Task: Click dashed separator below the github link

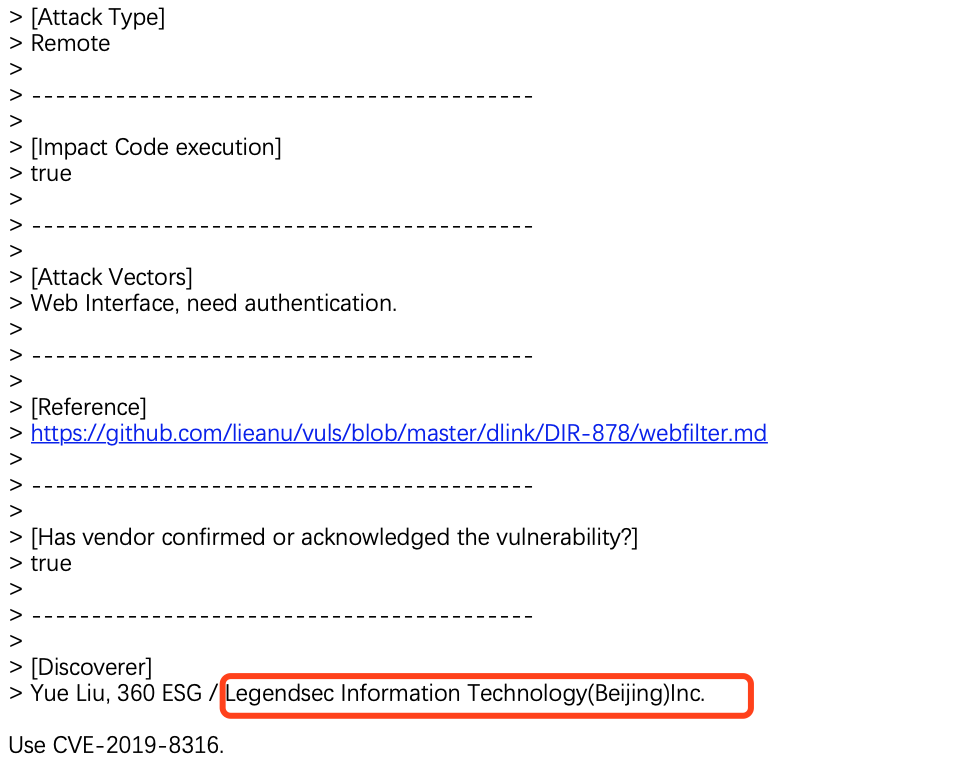Action: click(x=282, y=486)
